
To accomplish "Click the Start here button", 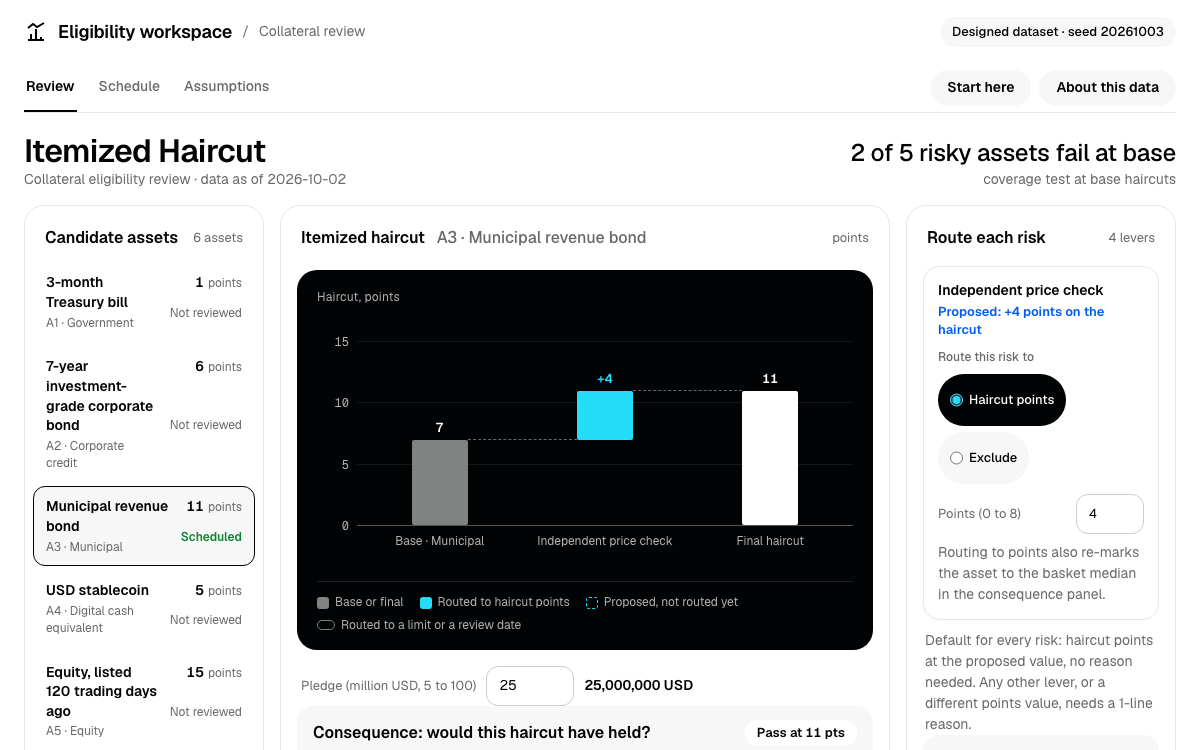I will point(981,87).
